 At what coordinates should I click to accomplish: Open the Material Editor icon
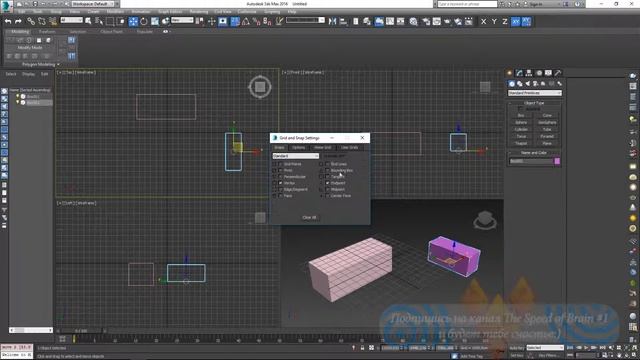(x=413, y=21)
